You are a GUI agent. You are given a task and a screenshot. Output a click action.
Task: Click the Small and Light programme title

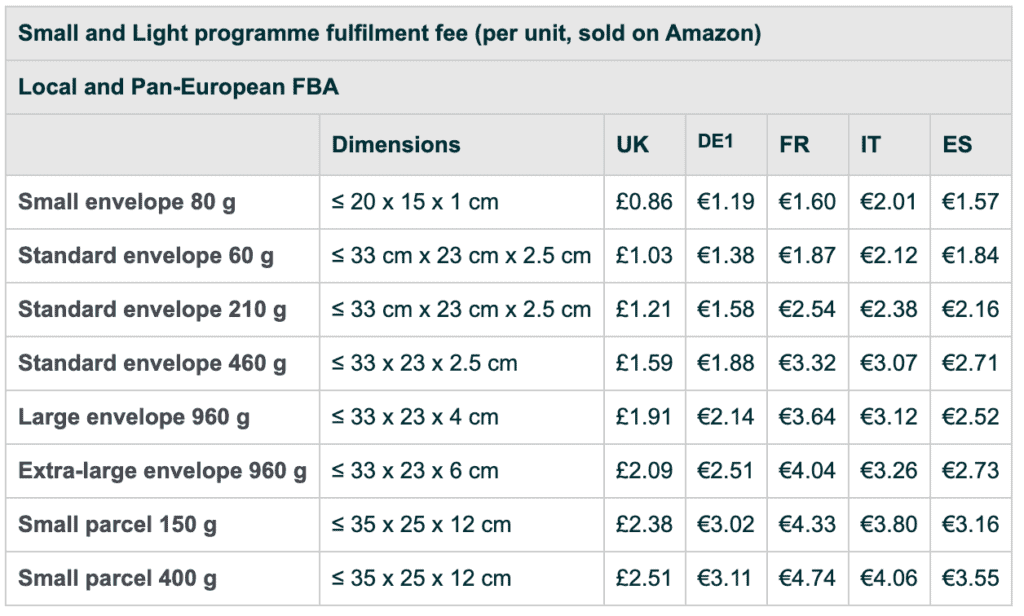point(389,33)
